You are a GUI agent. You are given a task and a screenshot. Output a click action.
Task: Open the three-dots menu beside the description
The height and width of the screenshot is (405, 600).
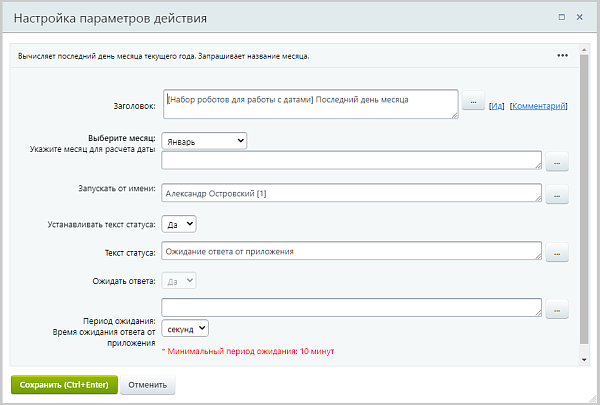pos(562,56)
